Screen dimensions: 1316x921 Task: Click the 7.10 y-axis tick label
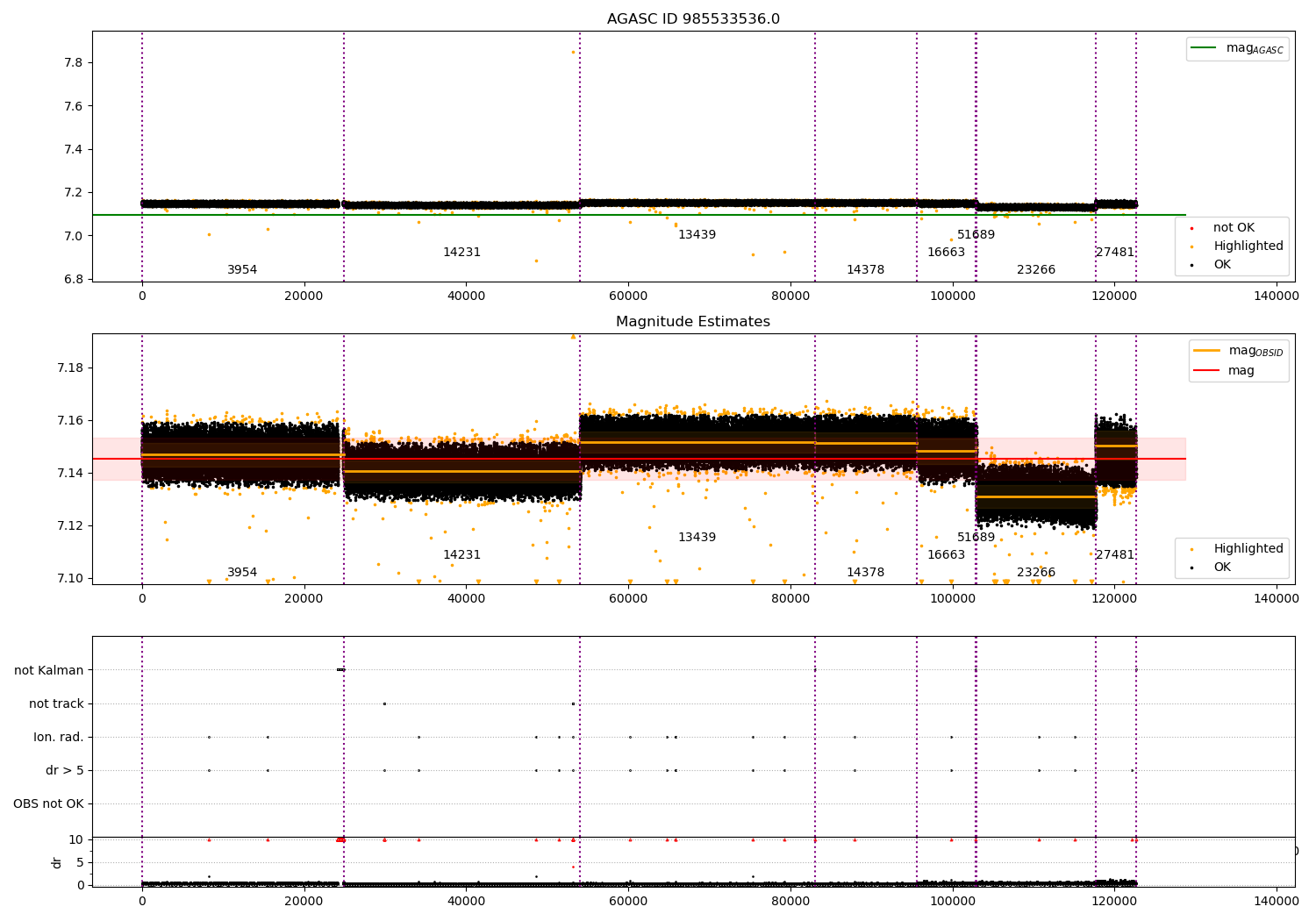point(70,579)
